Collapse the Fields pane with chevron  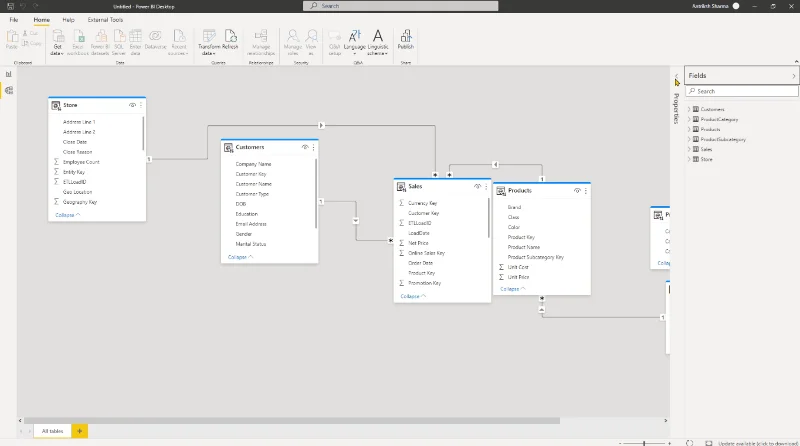[x=793, y=76]
